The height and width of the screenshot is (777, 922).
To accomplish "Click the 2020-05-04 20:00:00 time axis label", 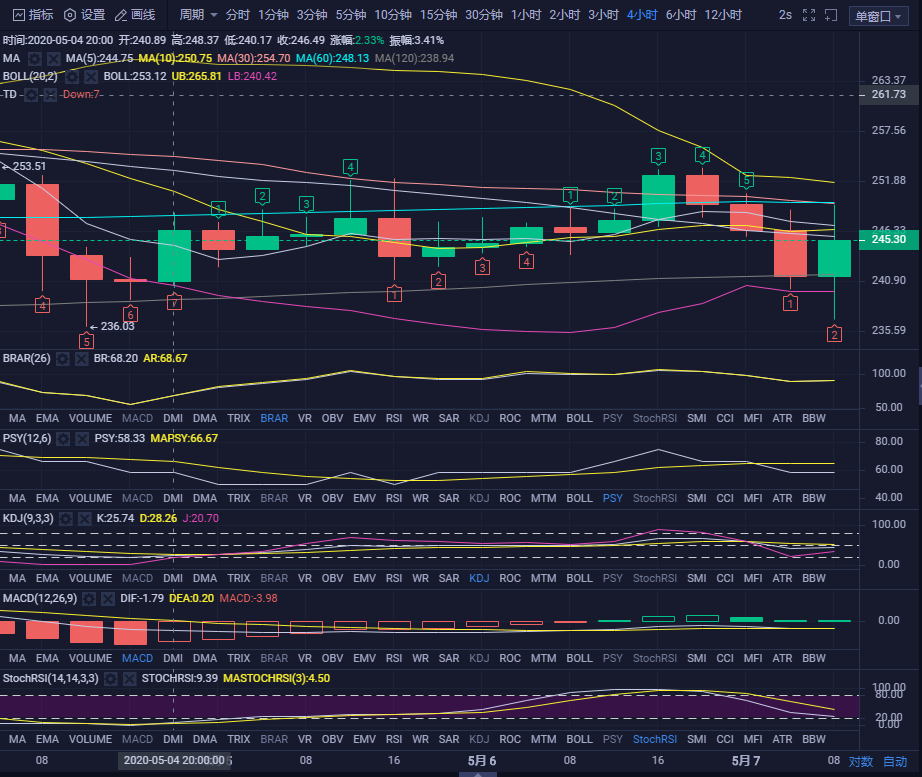I will [175, 761].
